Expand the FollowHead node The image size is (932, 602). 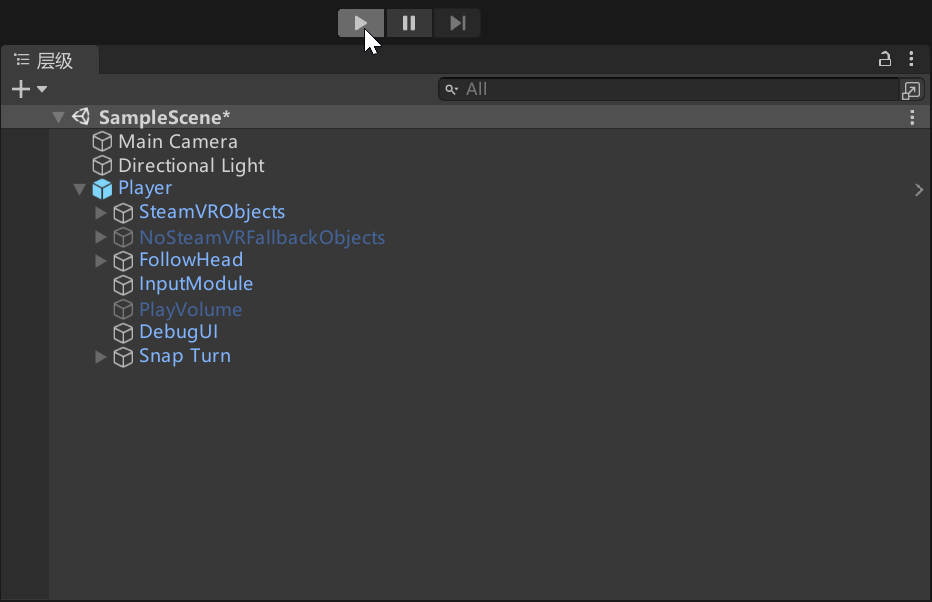[100, 260]
